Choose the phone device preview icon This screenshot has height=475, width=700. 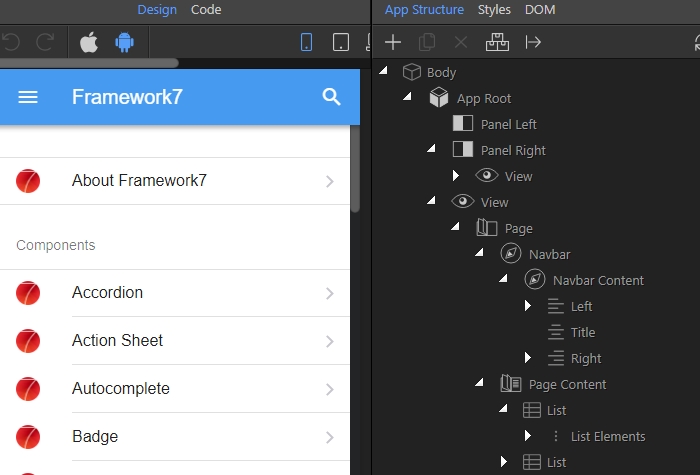[307, 42]
